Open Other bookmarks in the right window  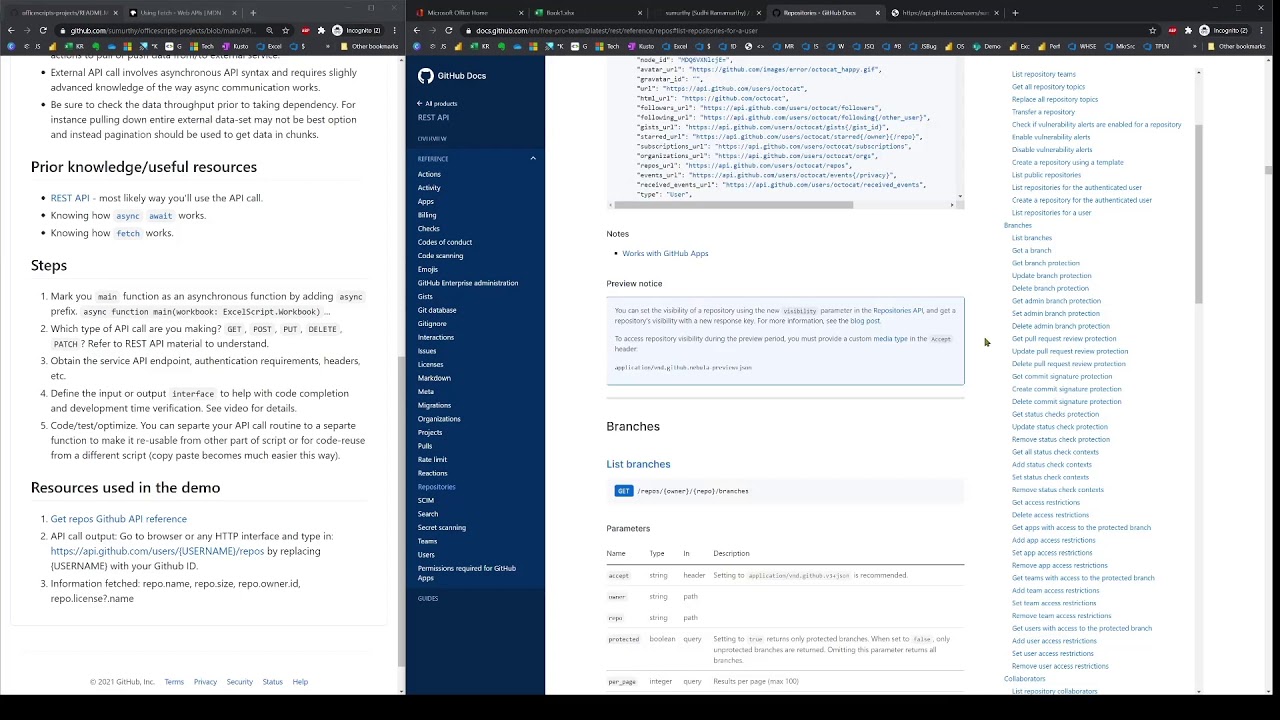tap(1236, 46)
